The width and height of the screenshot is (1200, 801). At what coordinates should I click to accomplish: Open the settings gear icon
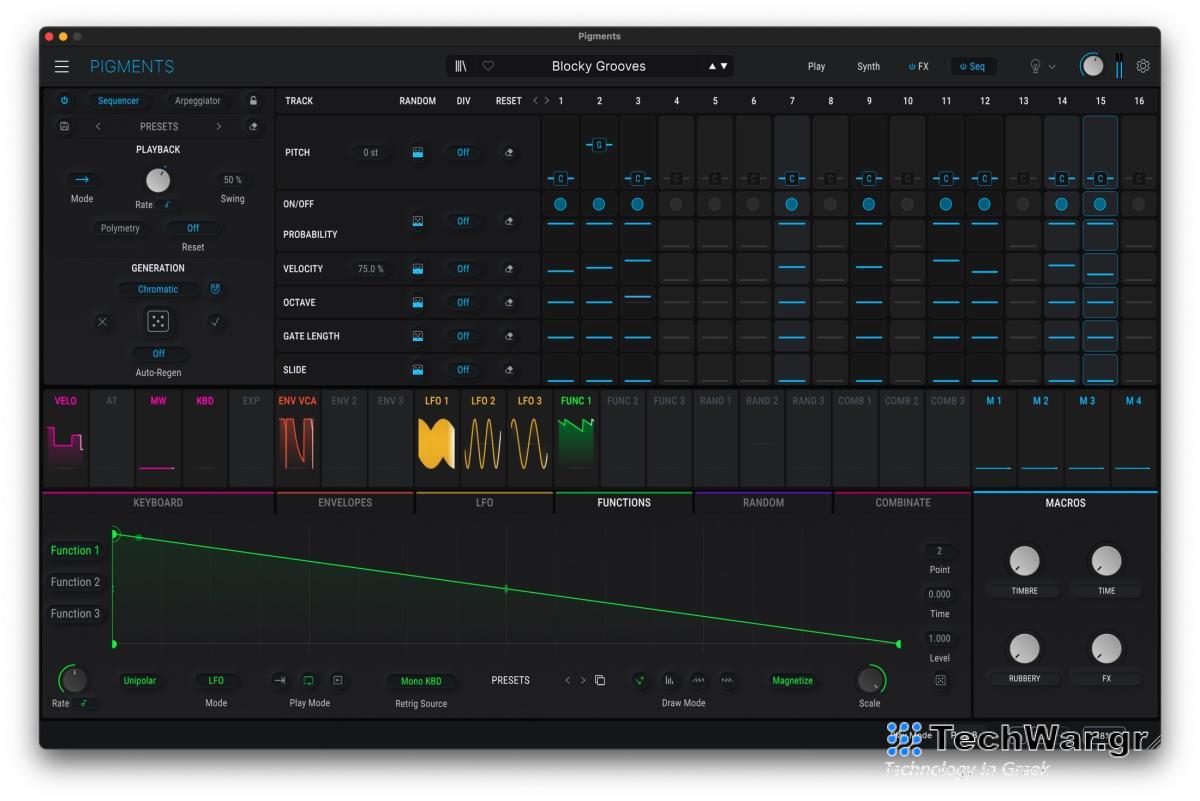[1143, 67]
